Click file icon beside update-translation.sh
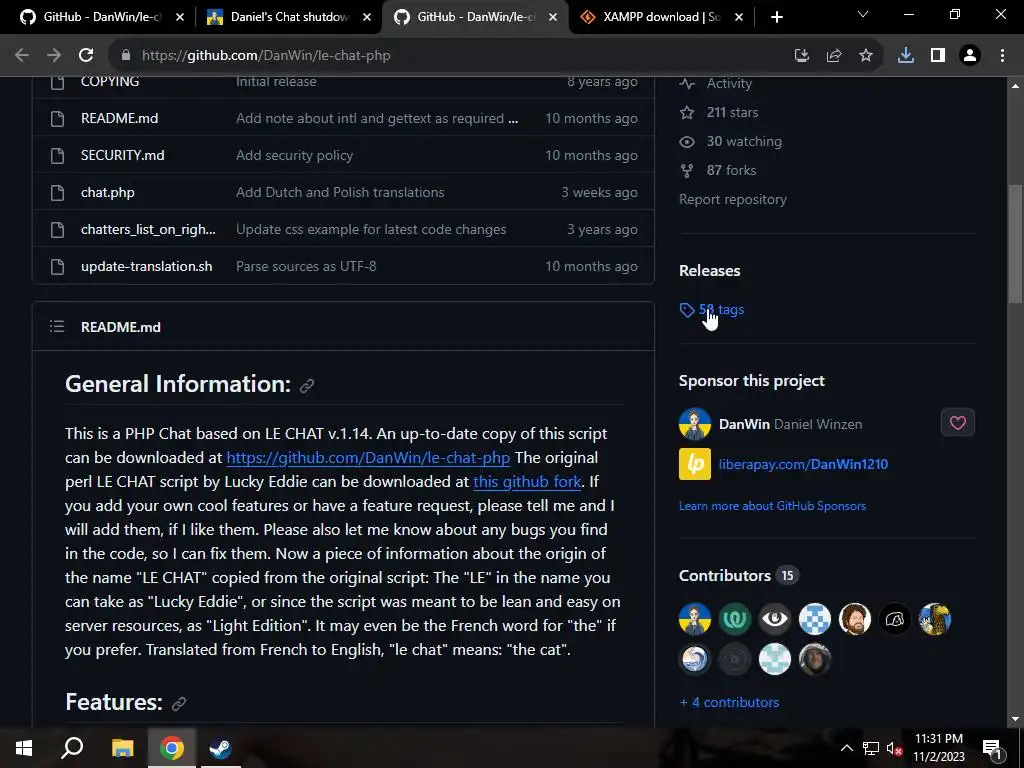Image resolution: width=1024 pixels, height=768 pixels. pos(57,266)
